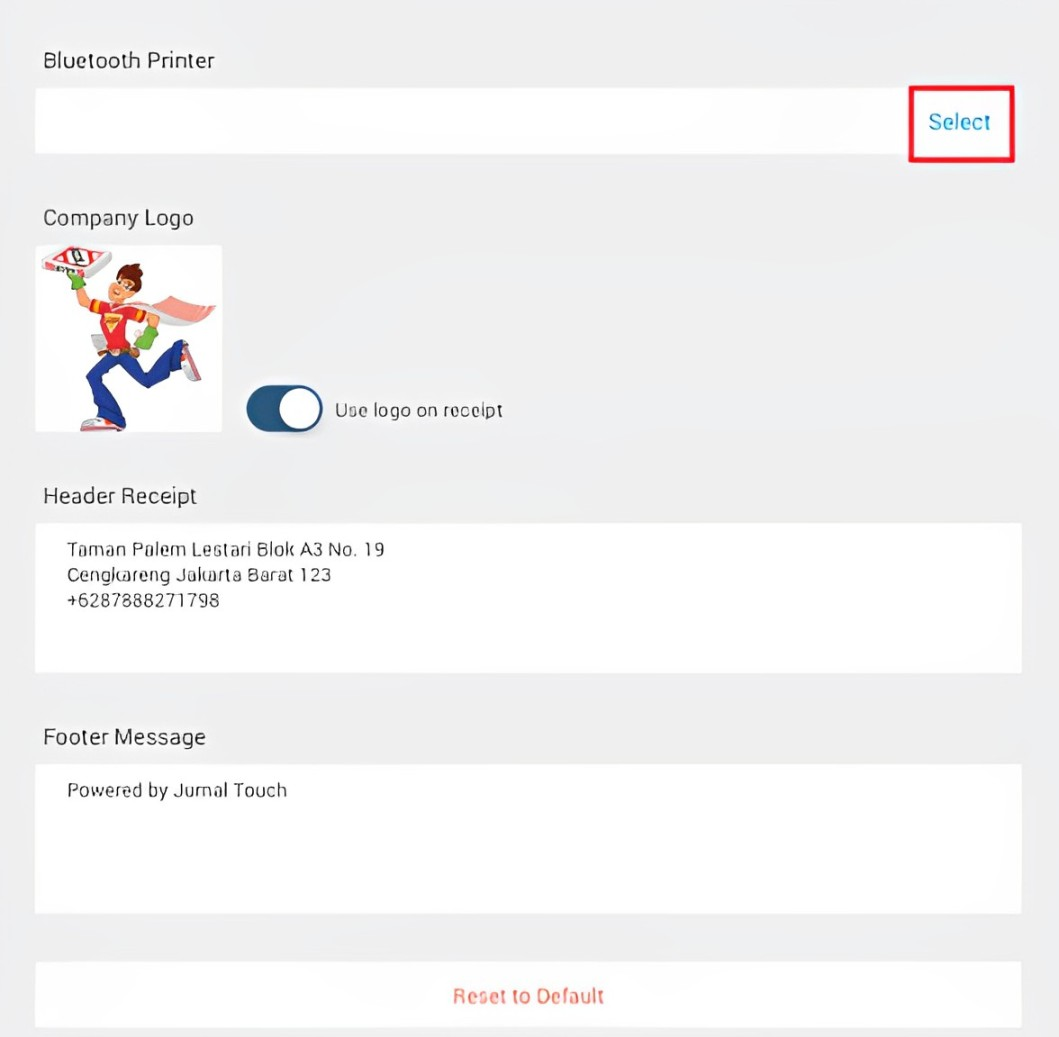The width and height of the screenshot is (1059, 1037).
Task: Click the Company Logo section heading
Action: click(x=119, y=218)
